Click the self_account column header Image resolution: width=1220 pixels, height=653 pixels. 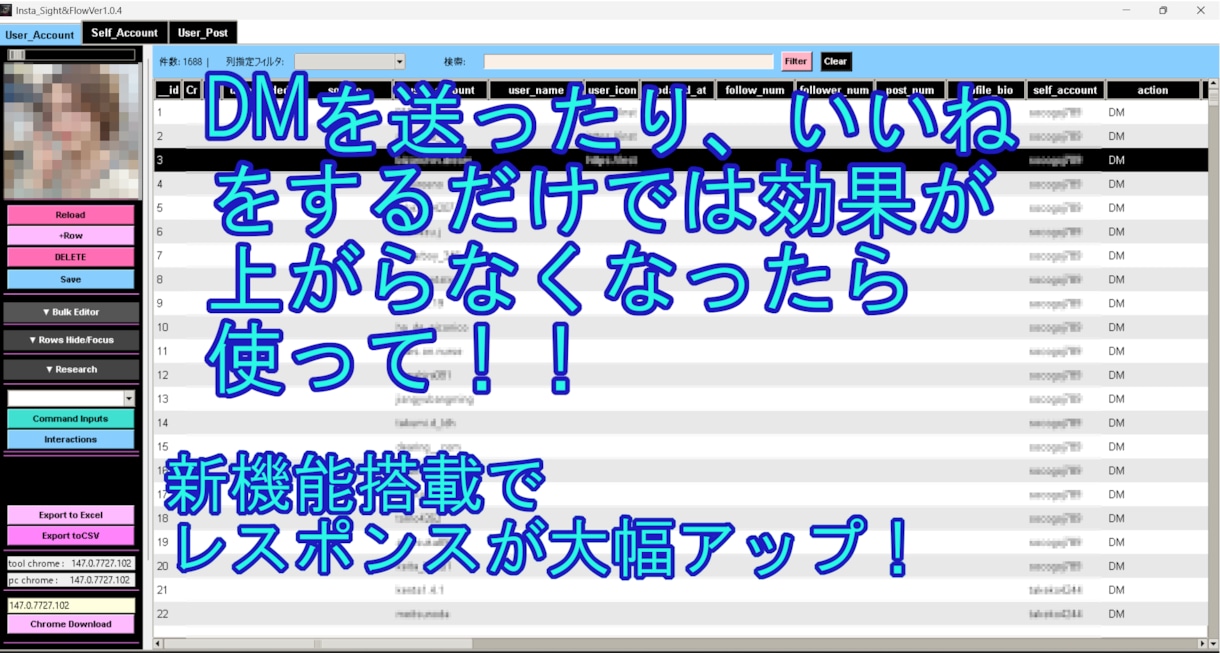click(1065, 90)
